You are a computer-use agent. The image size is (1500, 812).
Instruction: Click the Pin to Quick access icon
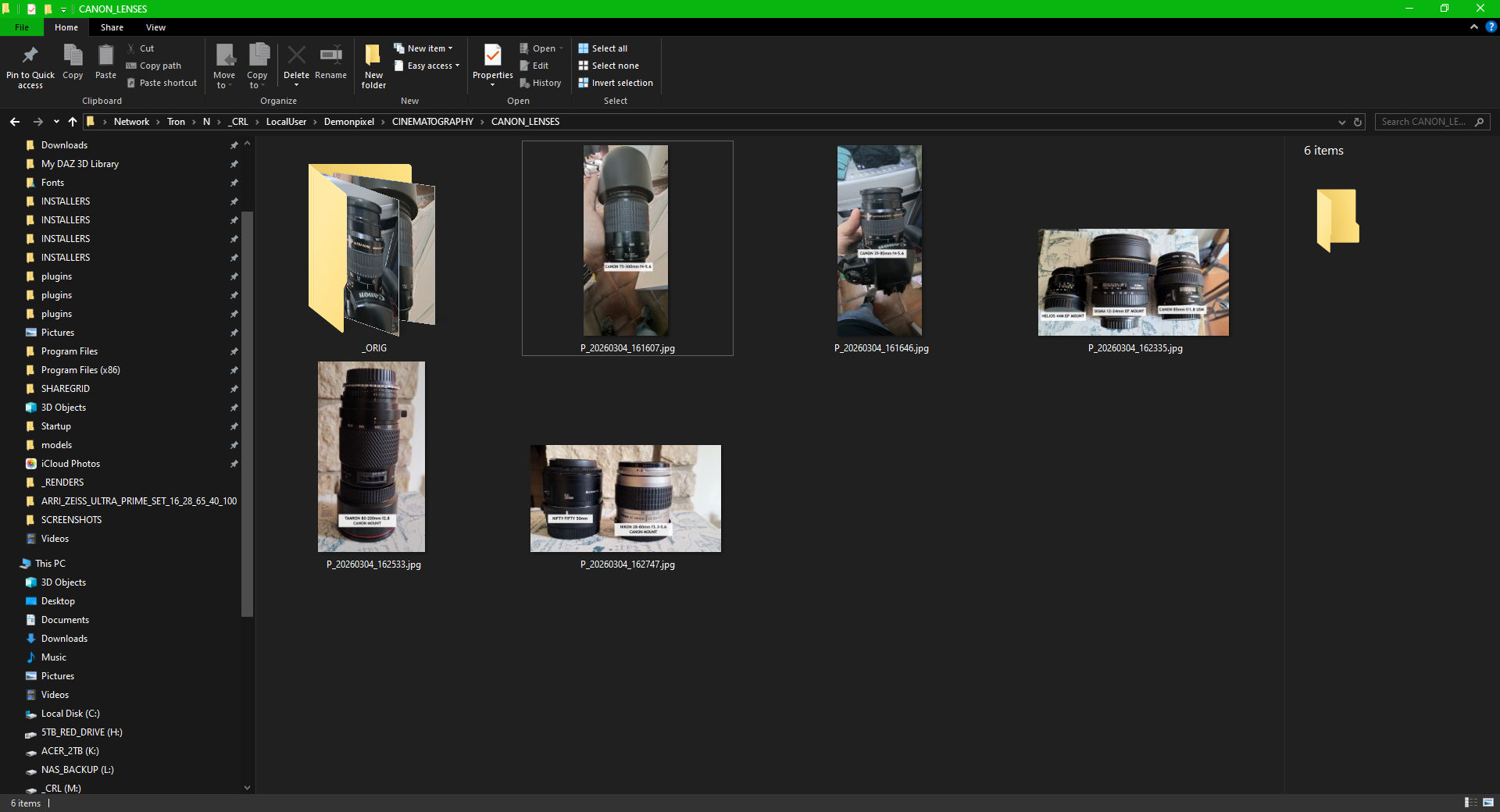(x=30, y=56)
